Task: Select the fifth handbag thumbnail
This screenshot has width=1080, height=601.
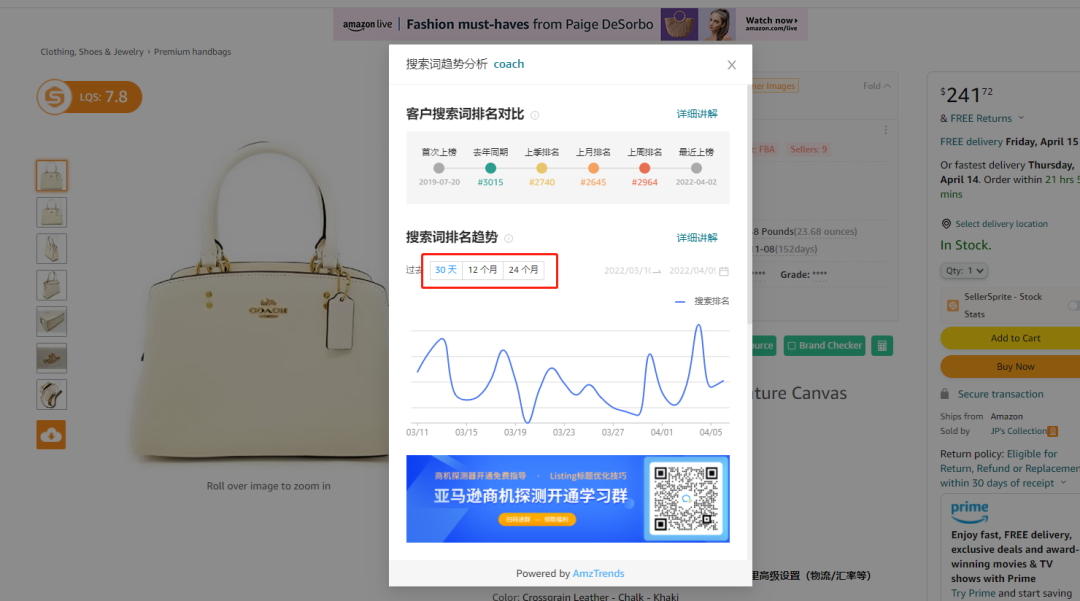Action: tap(52, 321)
